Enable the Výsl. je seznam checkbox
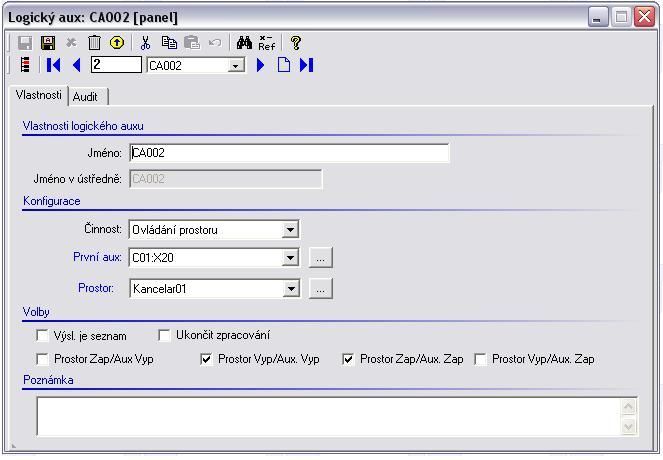 pyautogui.click(x=42, y=336)
